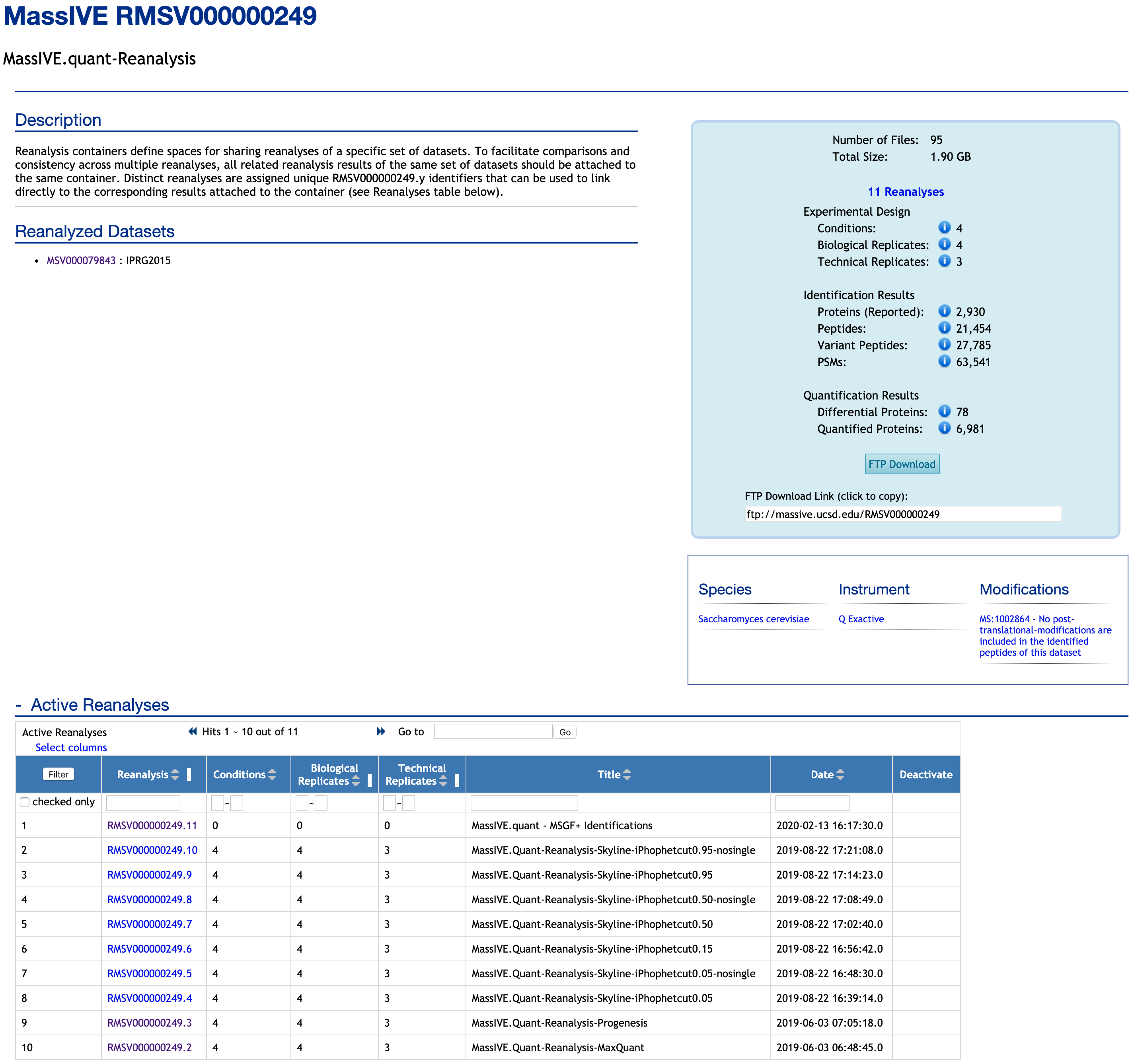Click the Go to page input field

[x=493, y=731]
